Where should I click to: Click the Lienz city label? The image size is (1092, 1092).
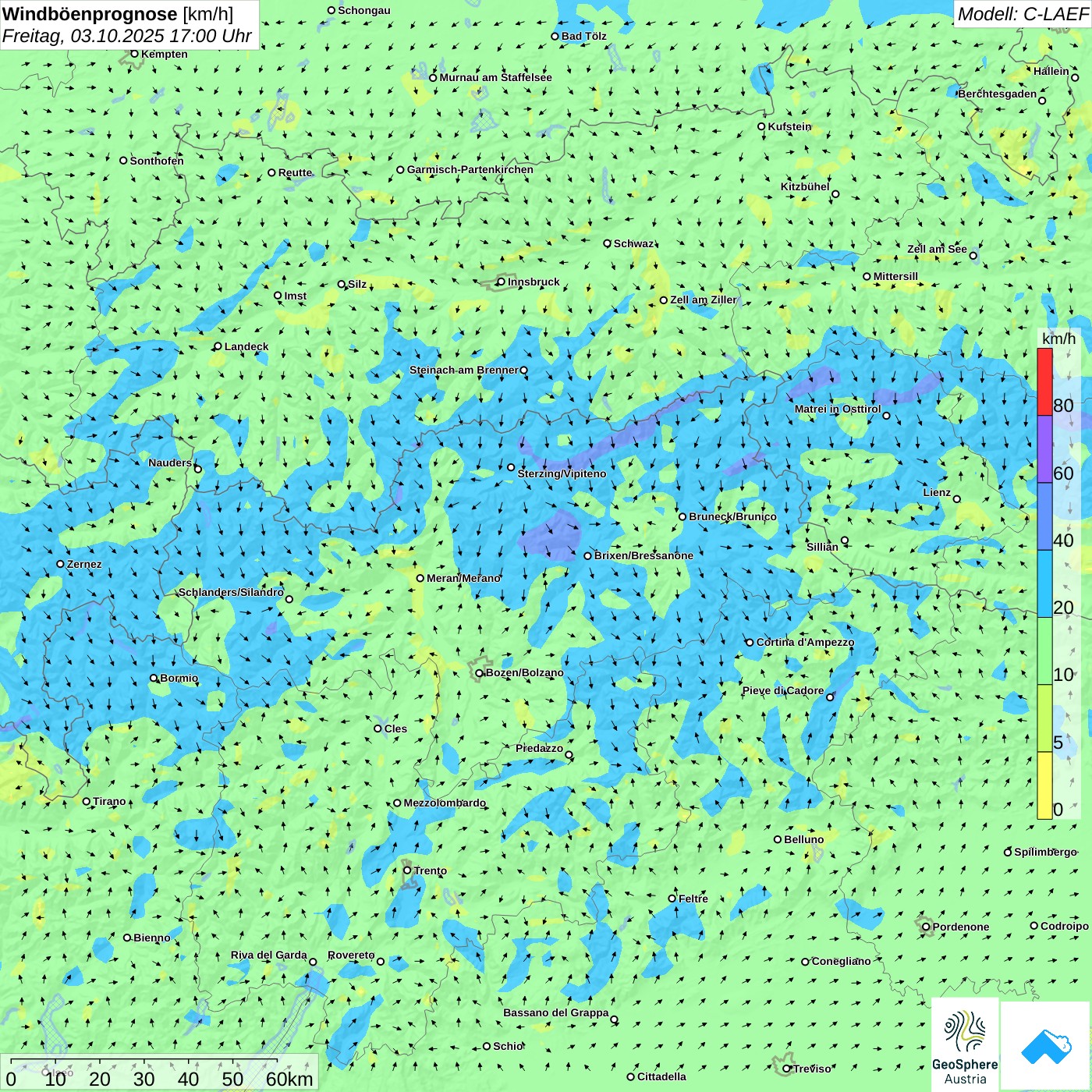pos(937,492)
